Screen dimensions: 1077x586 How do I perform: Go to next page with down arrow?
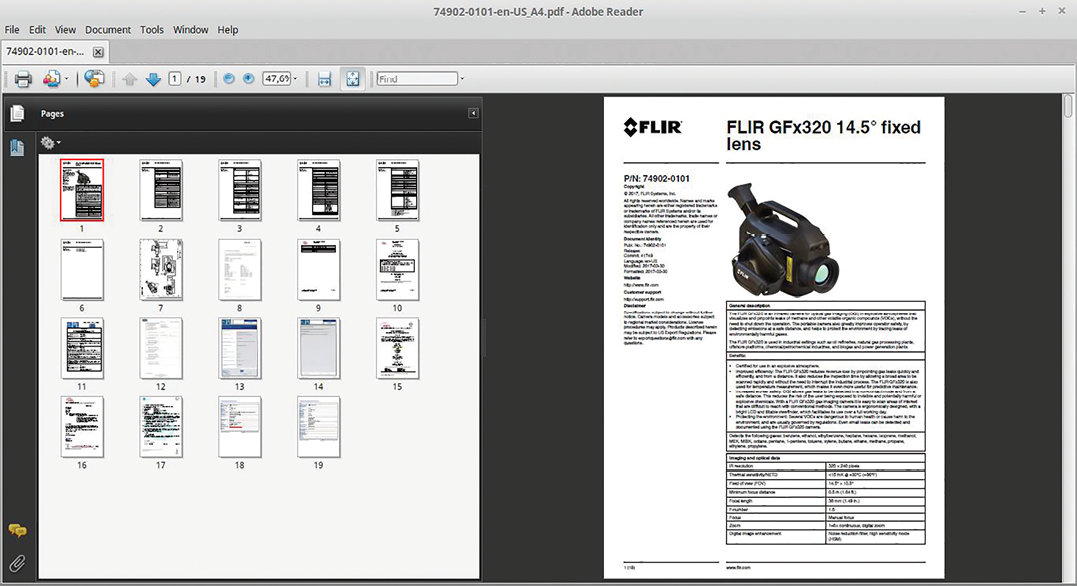pos(153,79)
